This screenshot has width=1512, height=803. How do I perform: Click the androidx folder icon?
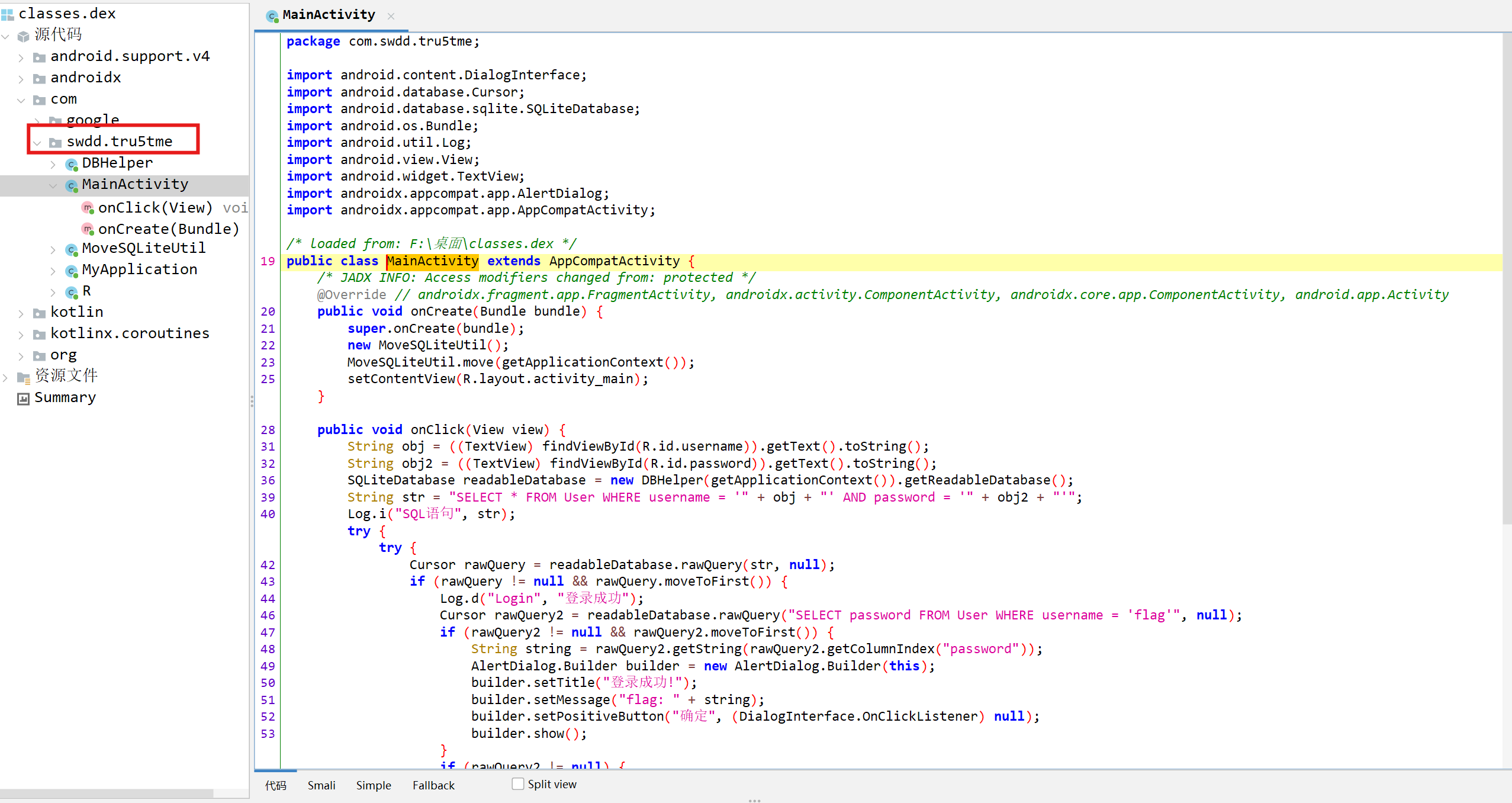click(39, 78)
